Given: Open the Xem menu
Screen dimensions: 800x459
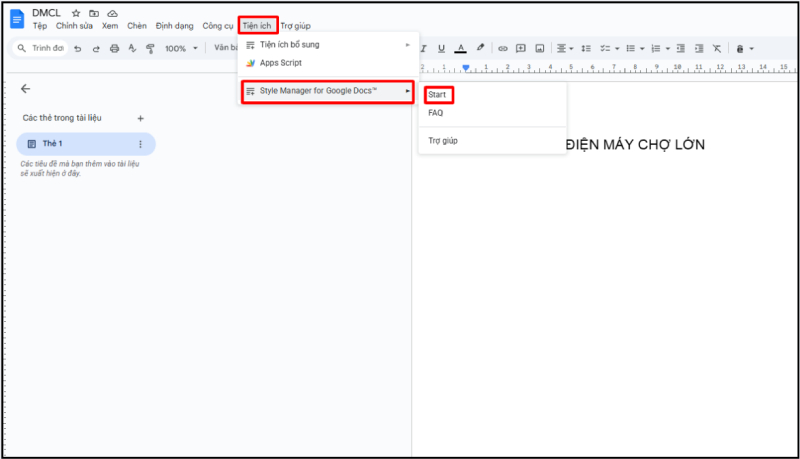Looking at the screenshot, I should [110, 26].
